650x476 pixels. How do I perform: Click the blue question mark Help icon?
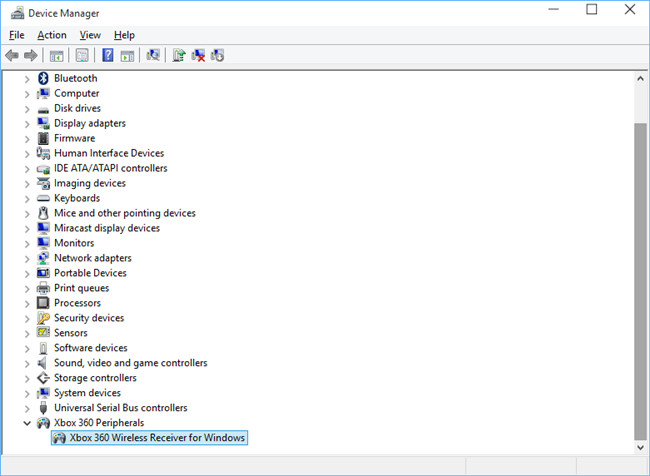[x=108, y=55]
